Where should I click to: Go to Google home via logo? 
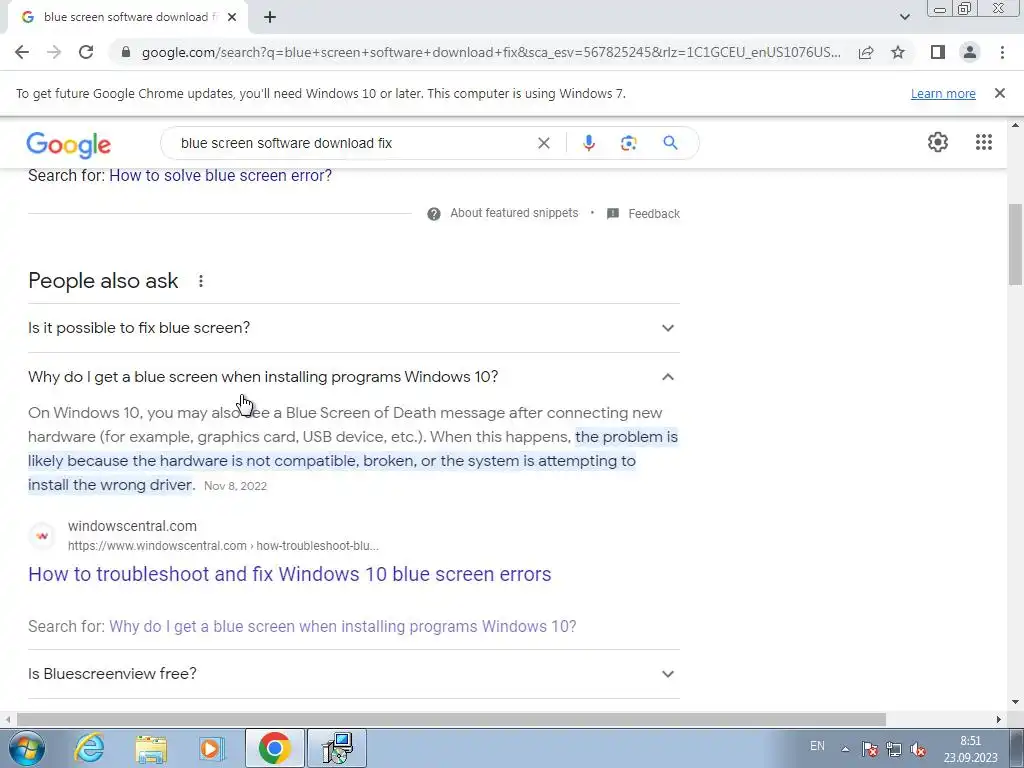[x=69, y=144]
